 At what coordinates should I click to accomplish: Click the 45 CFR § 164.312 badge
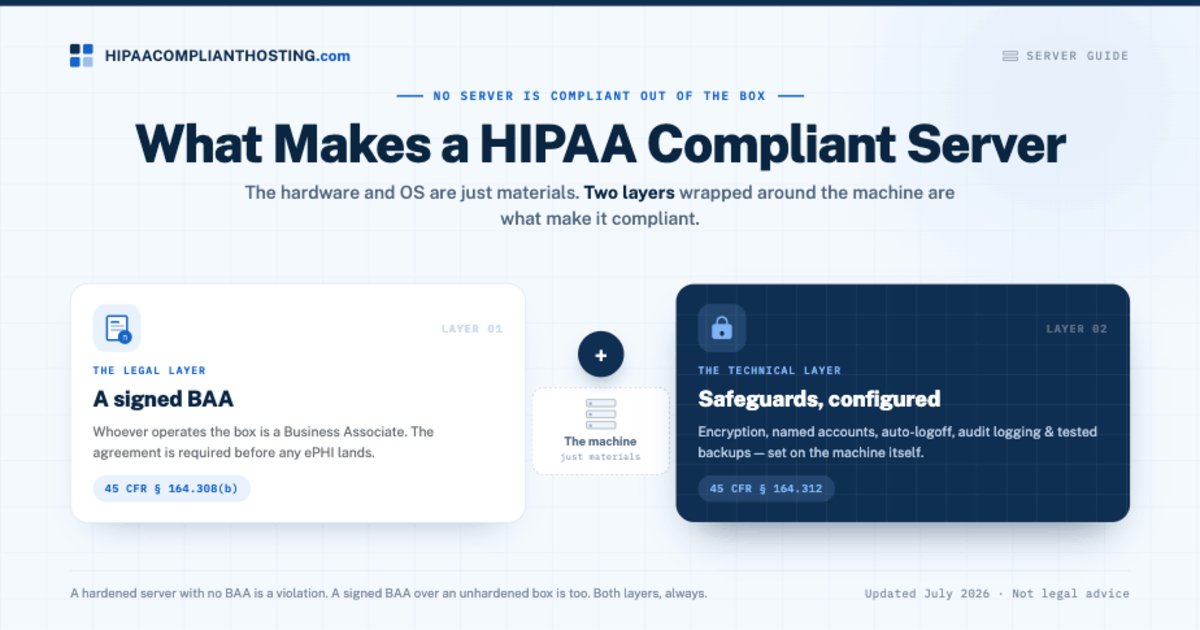(767, 489)
